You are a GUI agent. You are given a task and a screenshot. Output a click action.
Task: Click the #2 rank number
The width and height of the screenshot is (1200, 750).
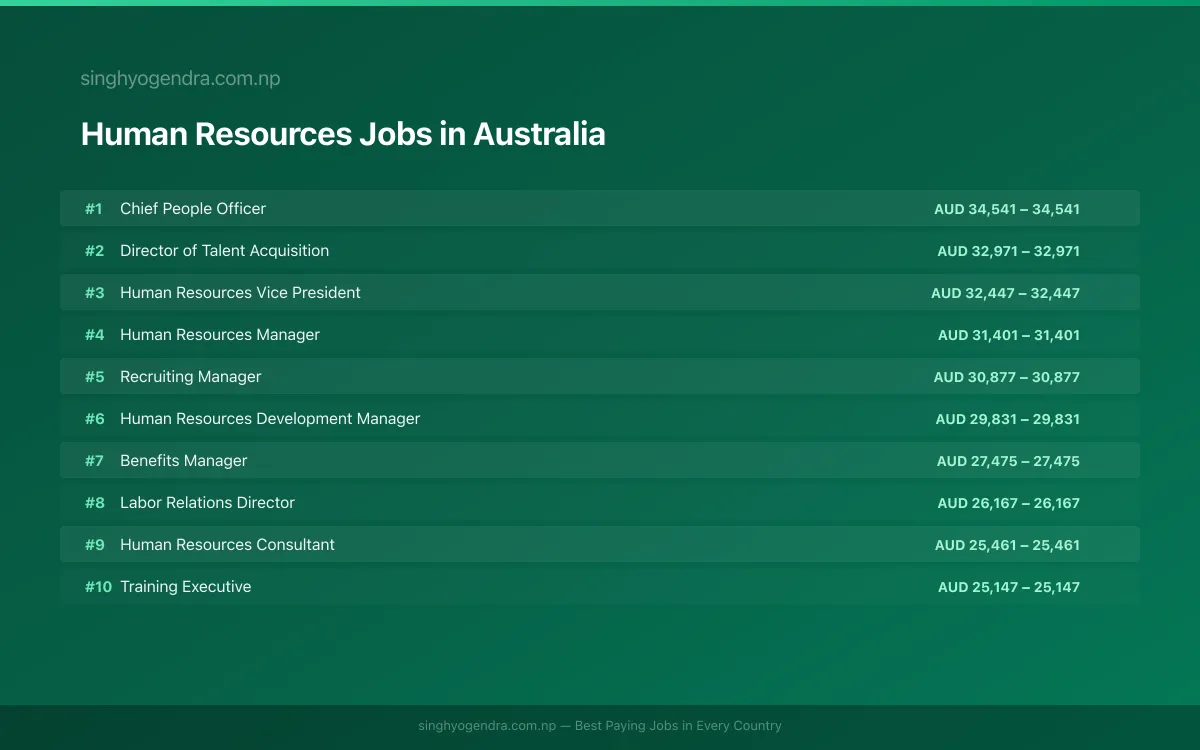click(x=94, y=251)
